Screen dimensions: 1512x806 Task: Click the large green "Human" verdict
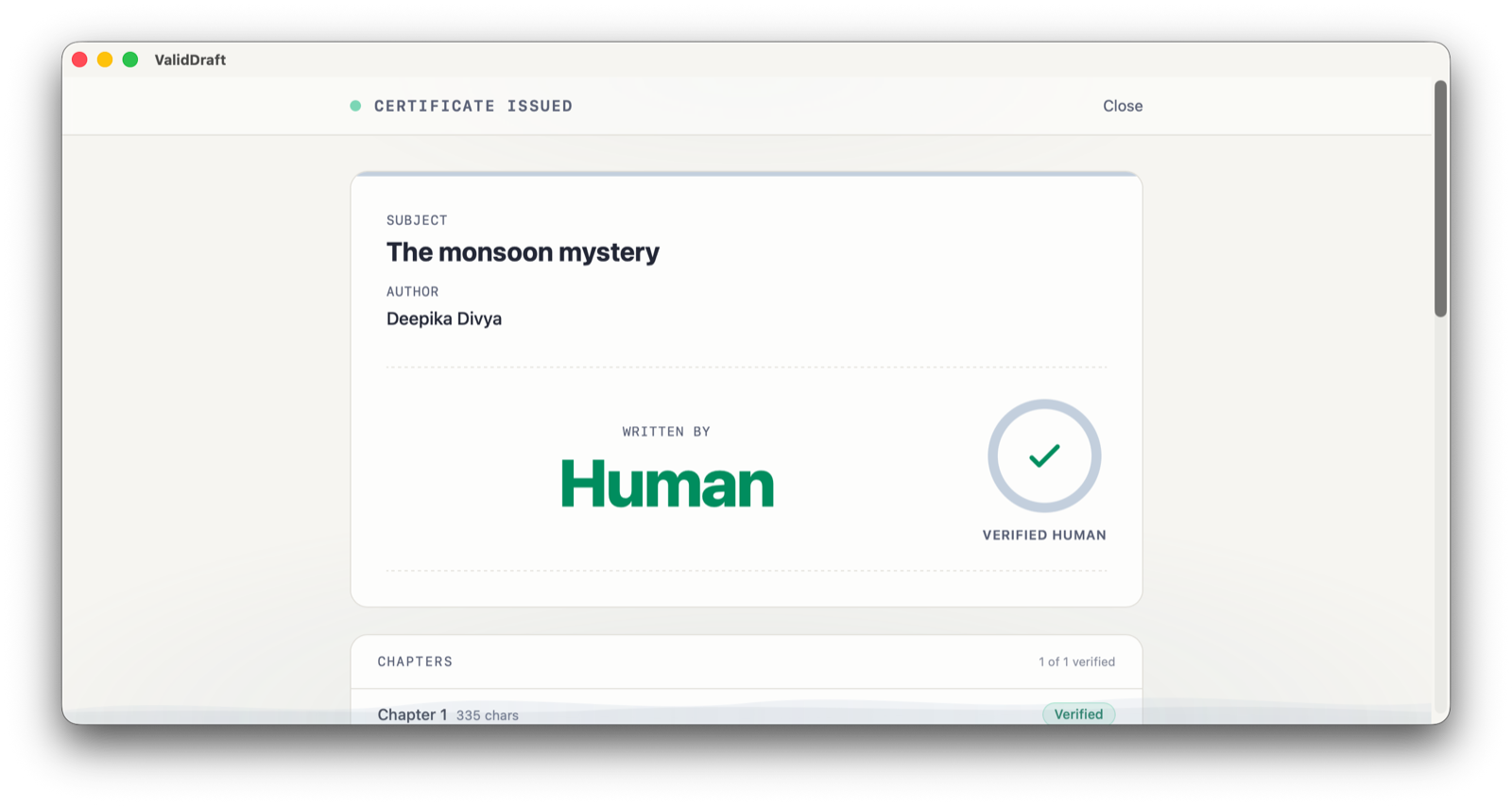[x=667, y=484]
